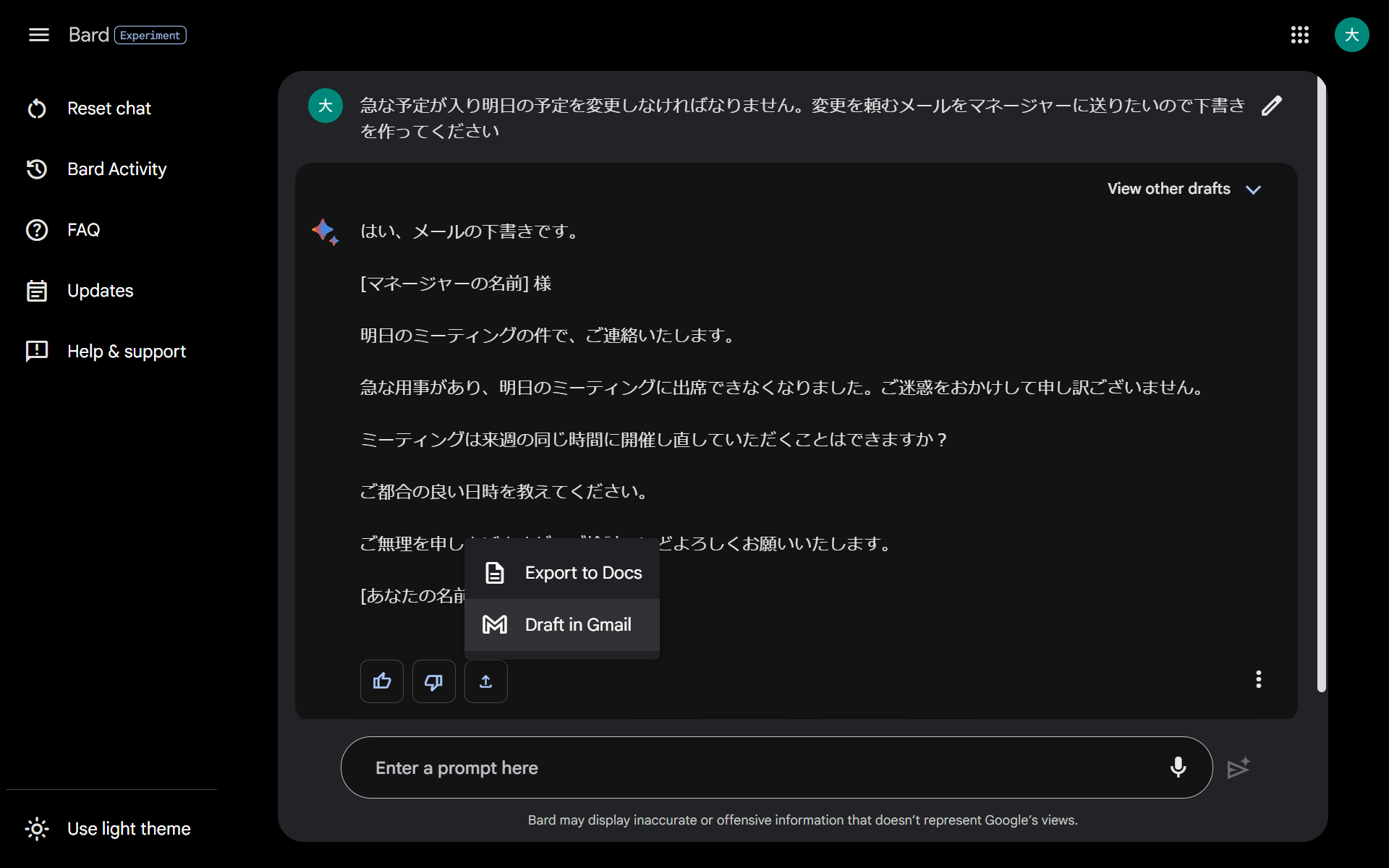This screenshot has width=1389, height=868.
Task: Open the share/export icon below the response
Action: pyautogui.click(x=485, y=681)
